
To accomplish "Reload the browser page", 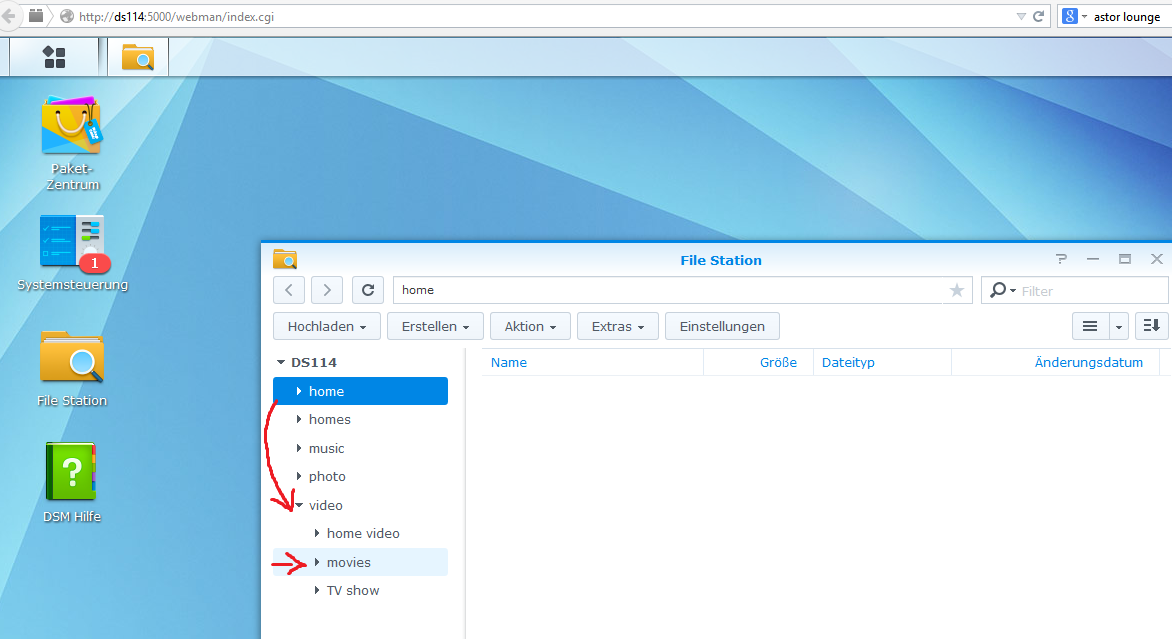I will click(1039, 16).
